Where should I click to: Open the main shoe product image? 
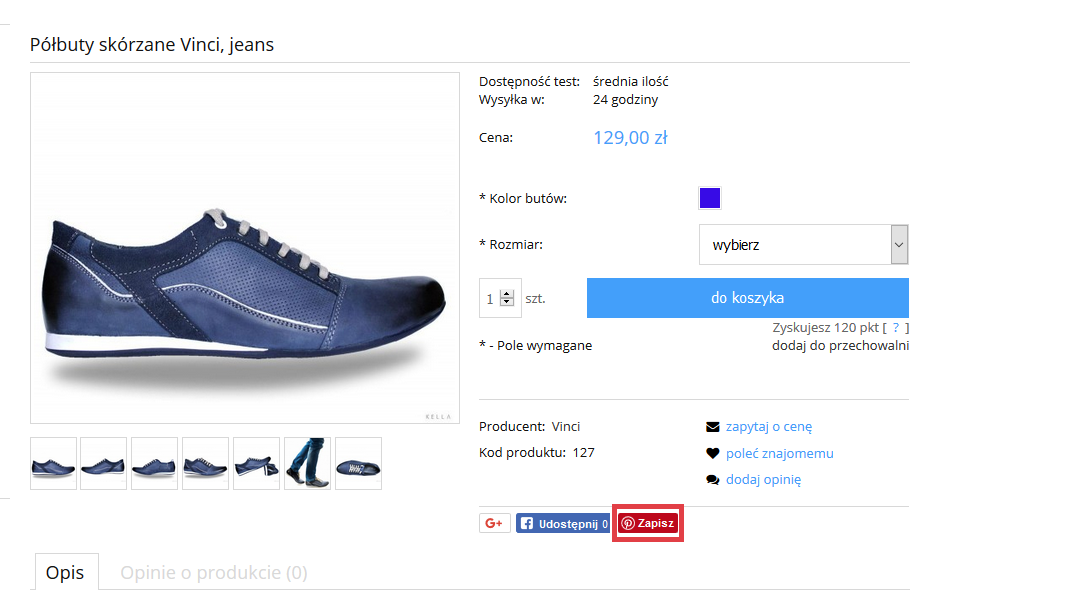pyautogui.click(x=245, y=248)
